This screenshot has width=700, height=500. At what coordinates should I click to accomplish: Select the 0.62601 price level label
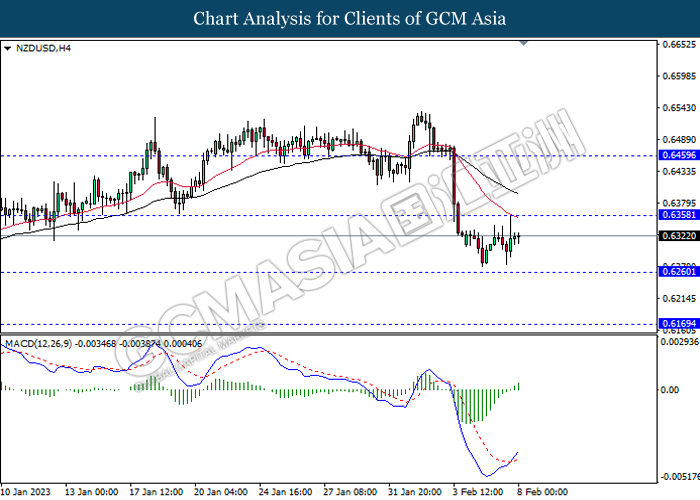[679, 272]
